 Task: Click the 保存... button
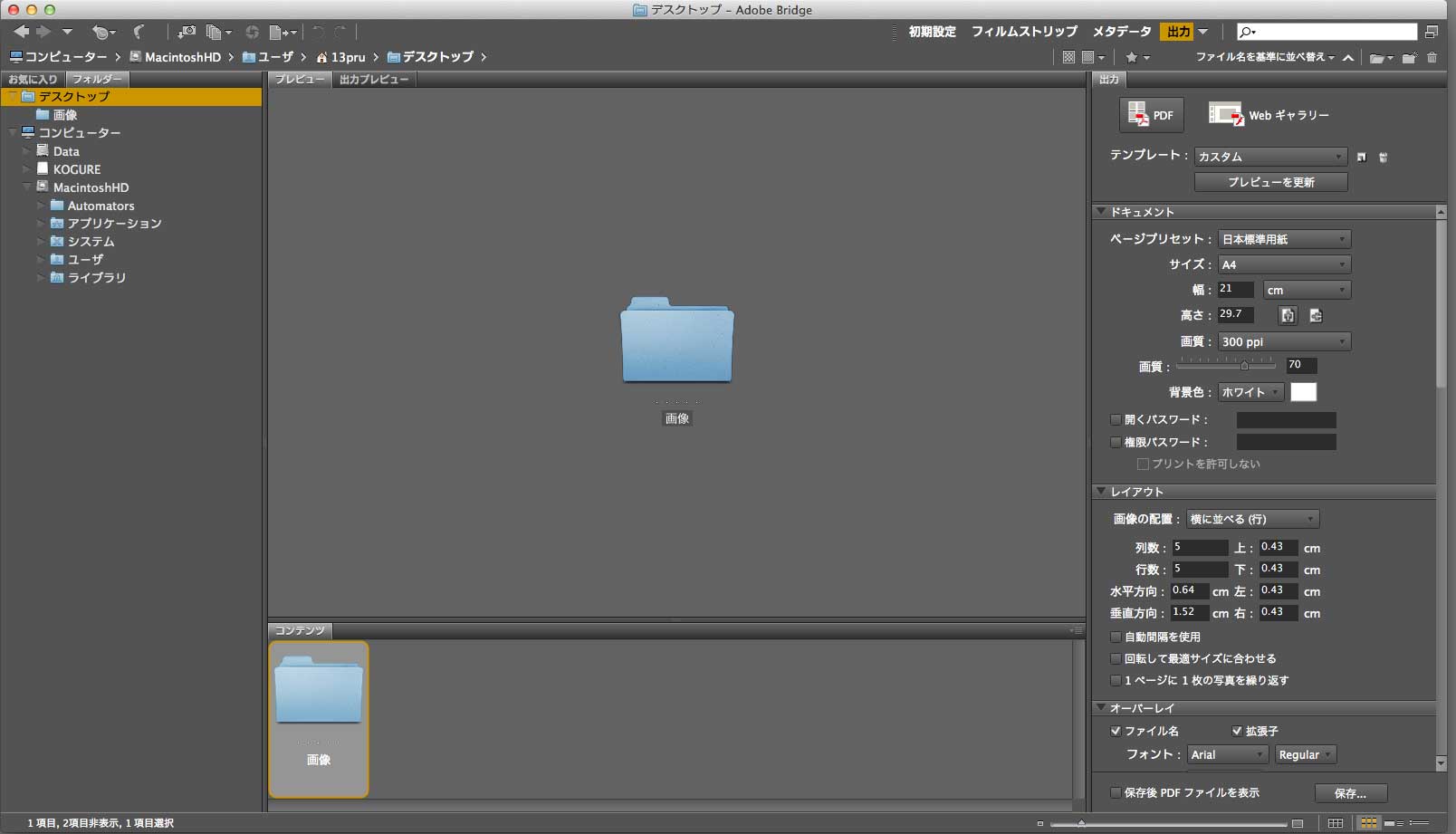[1350, 793]
